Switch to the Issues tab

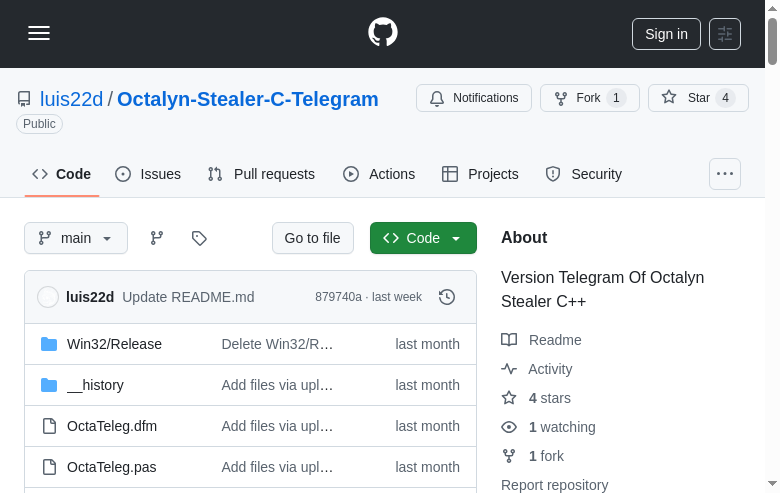[x=148, y=174]
